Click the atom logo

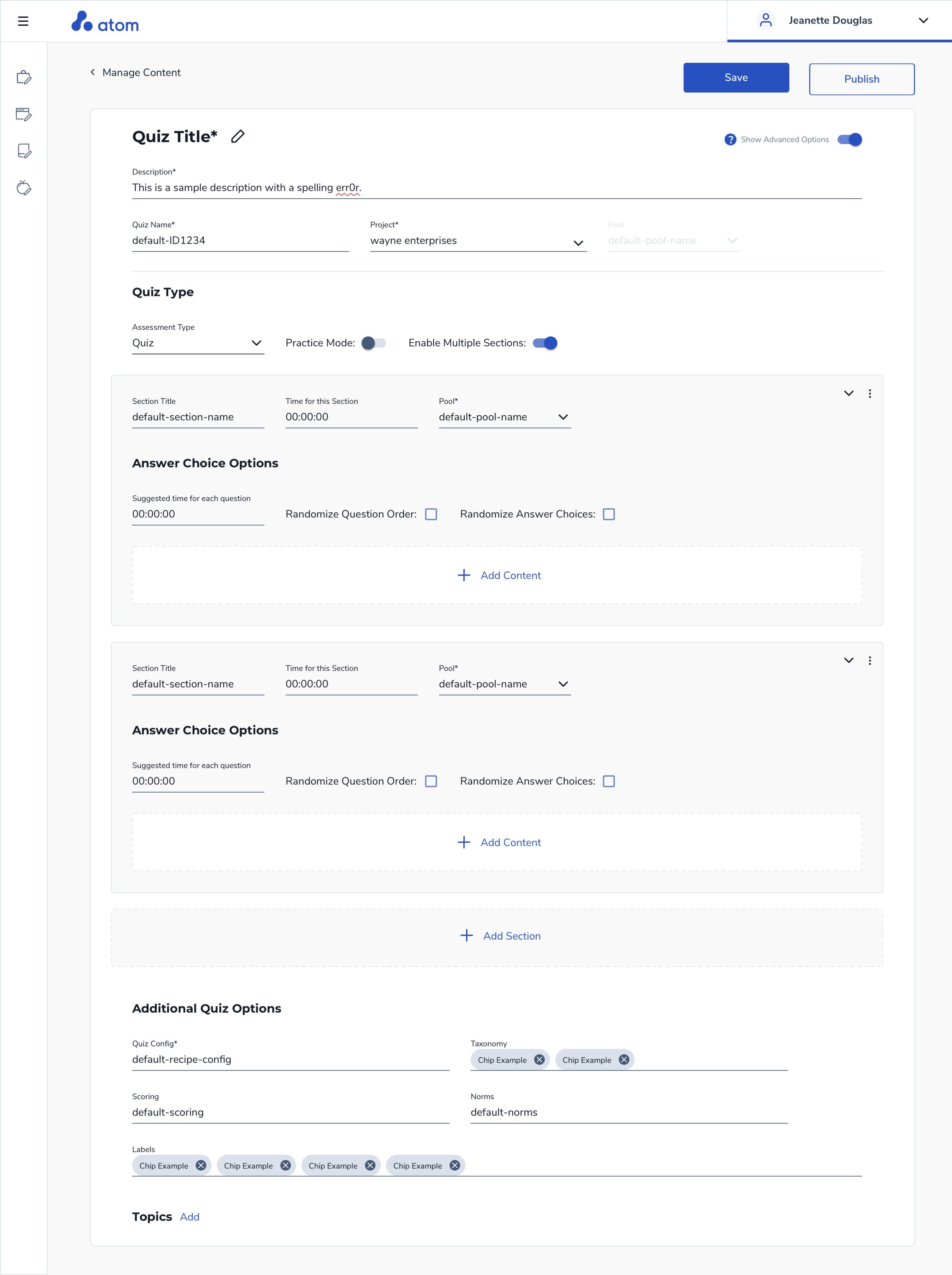105,22
